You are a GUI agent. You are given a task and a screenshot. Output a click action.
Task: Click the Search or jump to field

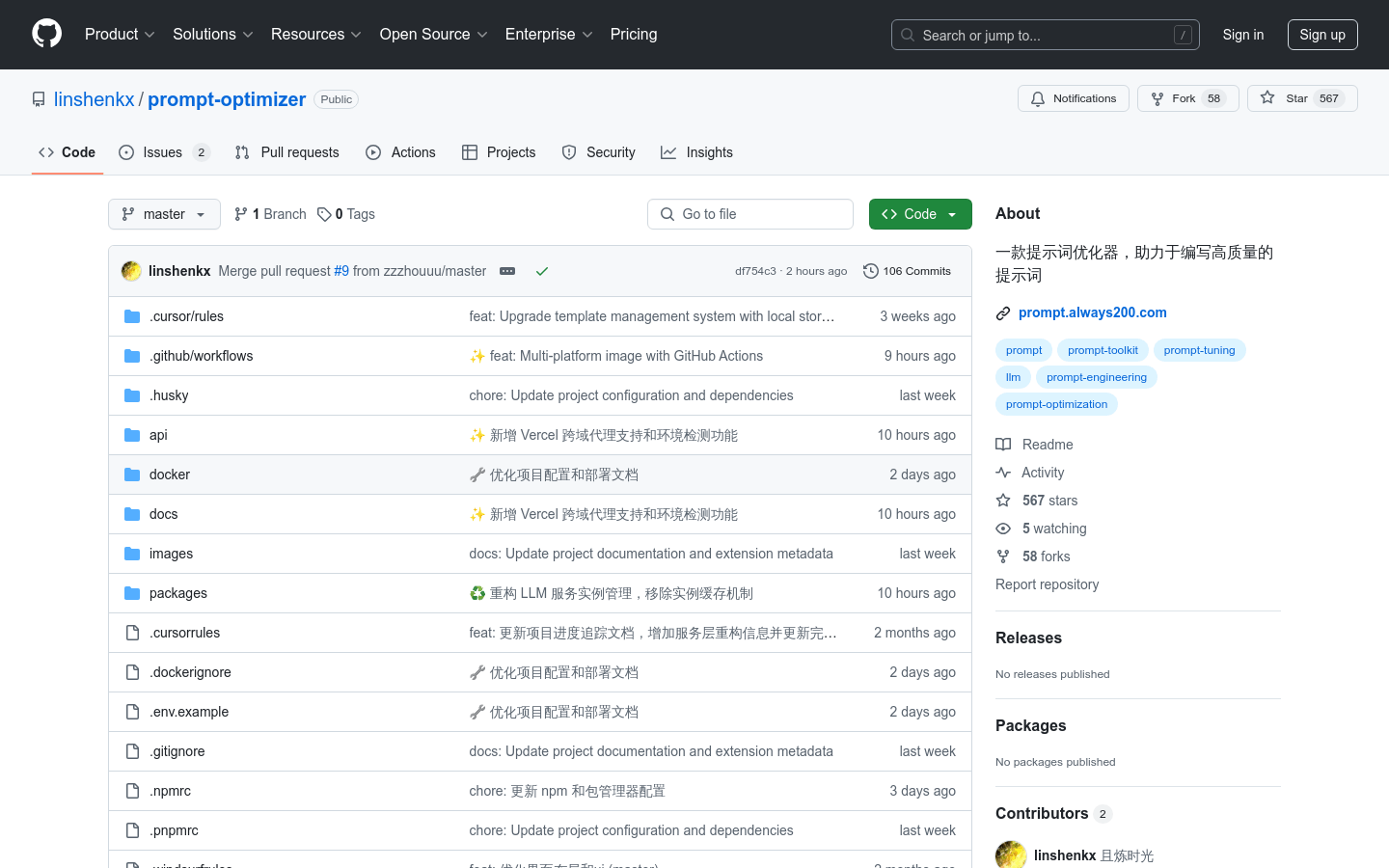point(1046,35)
